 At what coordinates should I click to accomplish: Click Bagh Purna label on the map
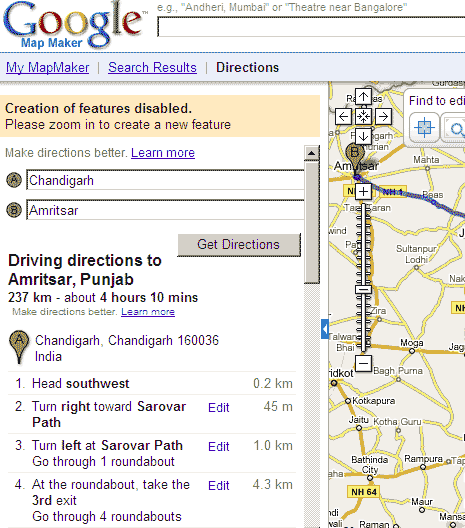[398, 371]
